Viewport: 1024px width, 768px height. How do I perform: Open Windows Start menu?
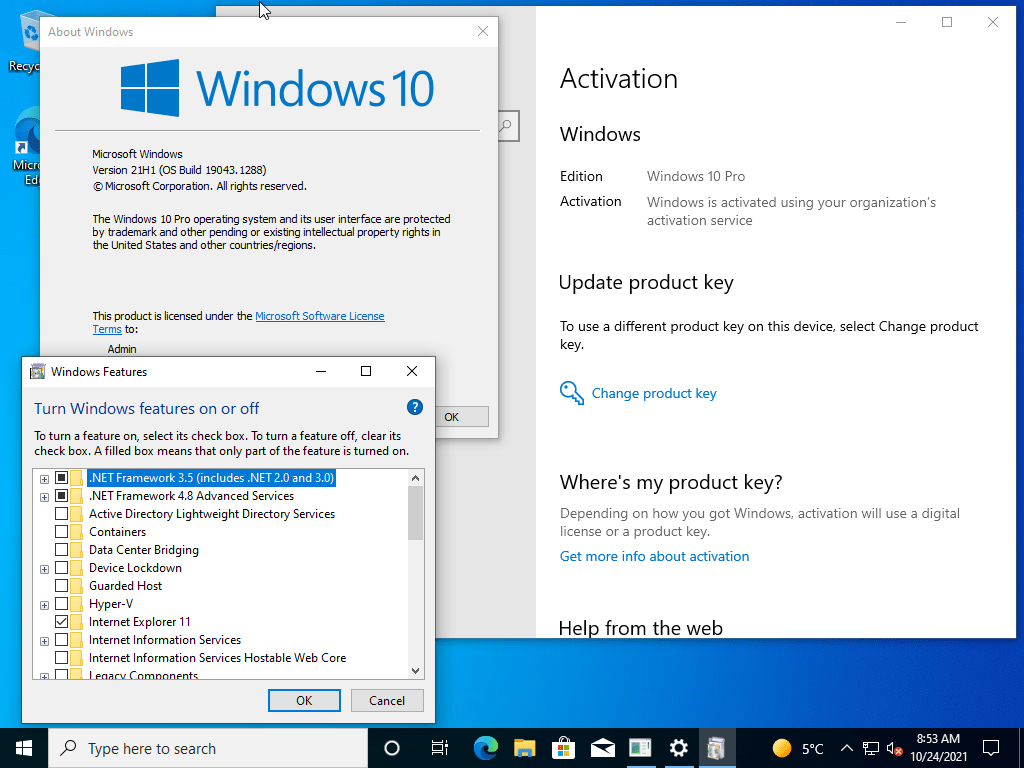click(x=24, y=748)
